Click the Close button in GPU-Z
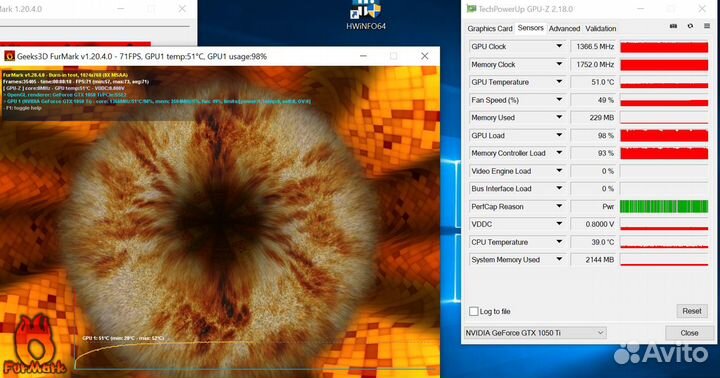This screenshot has width=720, height=378. [689, 333]
